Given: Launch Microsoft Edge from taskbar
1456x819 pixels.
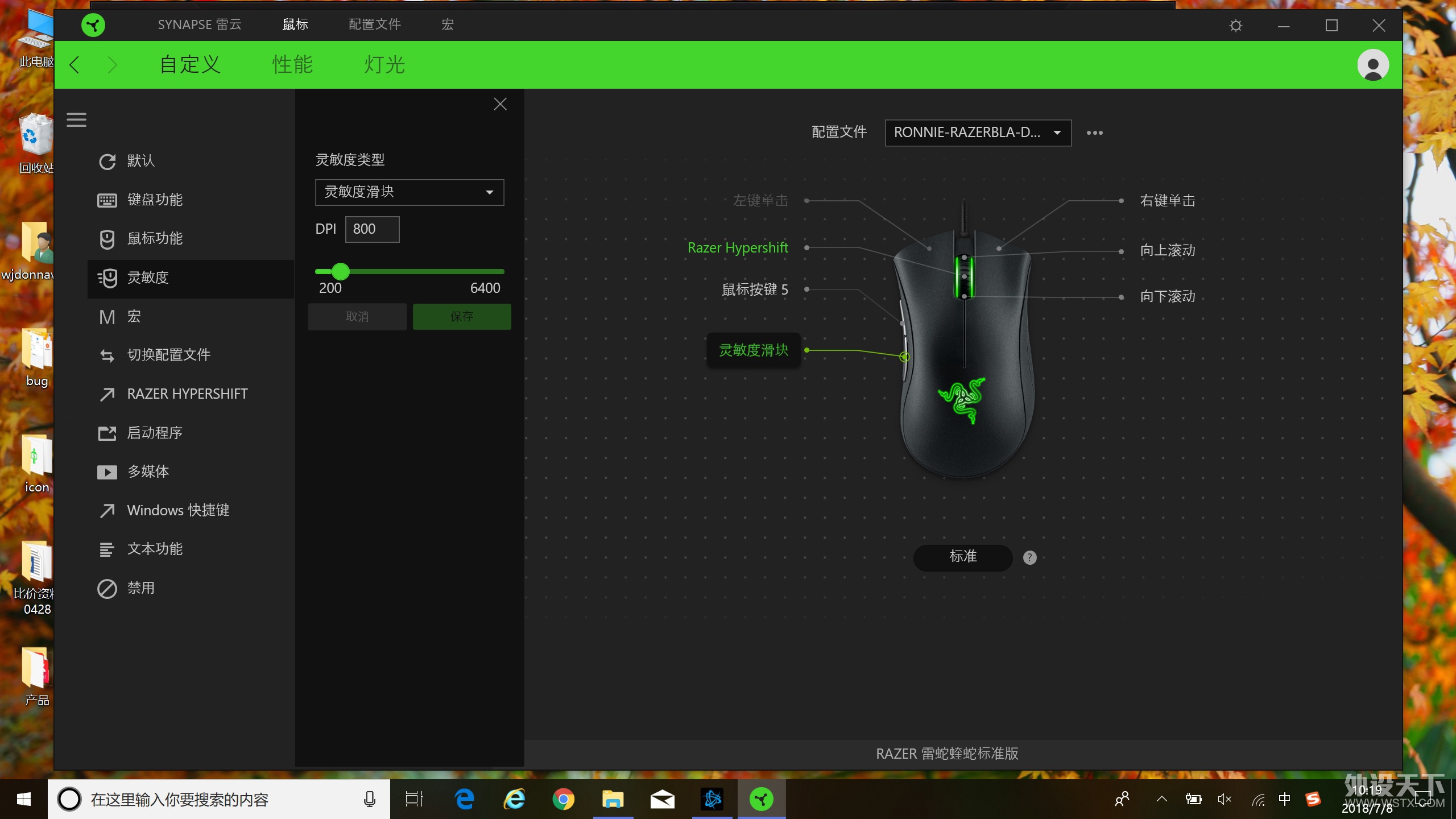Looking at the screenshot, I should [465, 800].
